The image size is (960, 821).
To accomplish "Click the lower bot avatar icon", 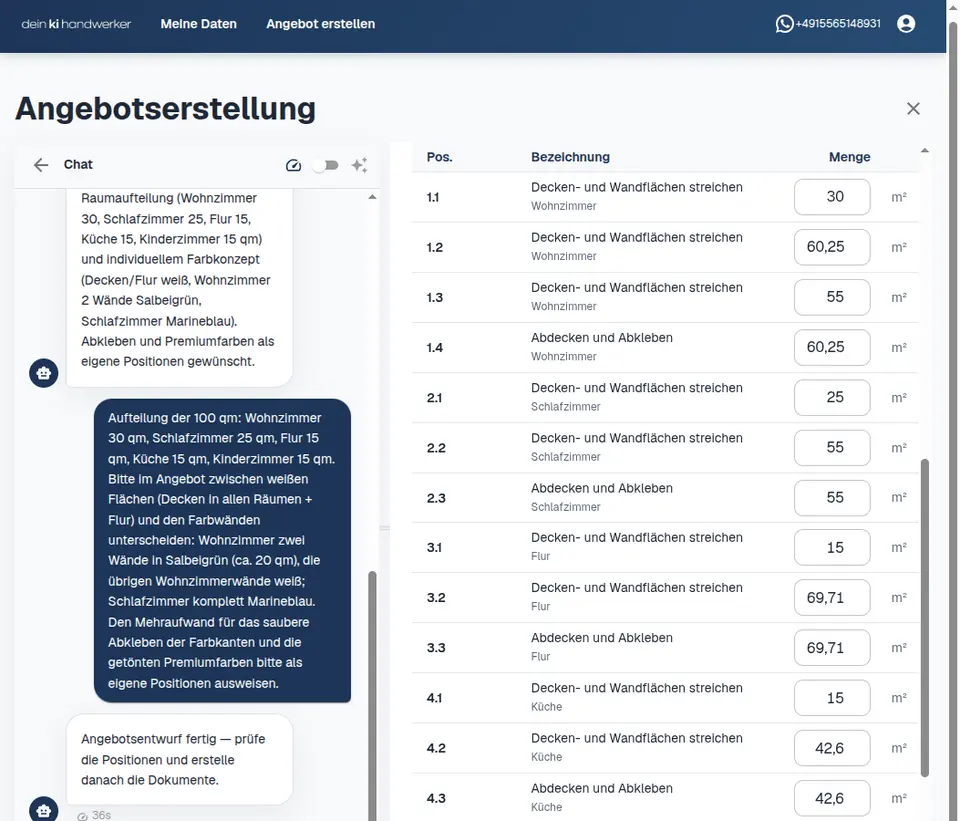I will [x=43, y=809].
